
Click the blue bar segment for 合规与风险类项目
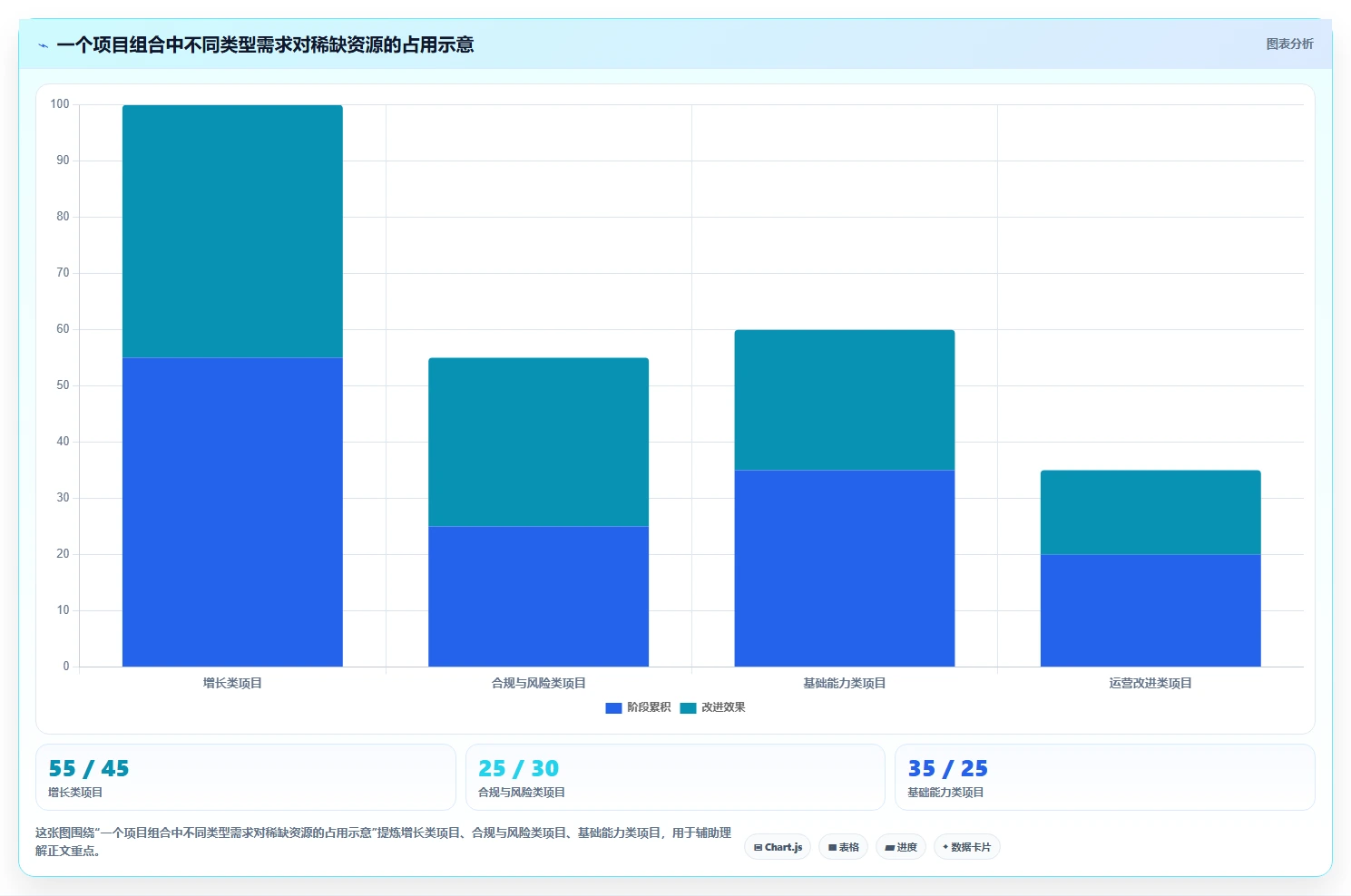click(538, 597)
